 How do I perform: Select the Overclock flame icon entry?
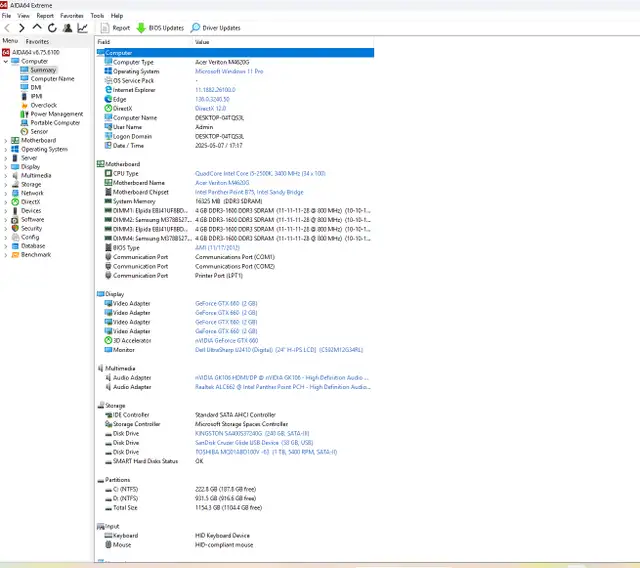point(24,105)
